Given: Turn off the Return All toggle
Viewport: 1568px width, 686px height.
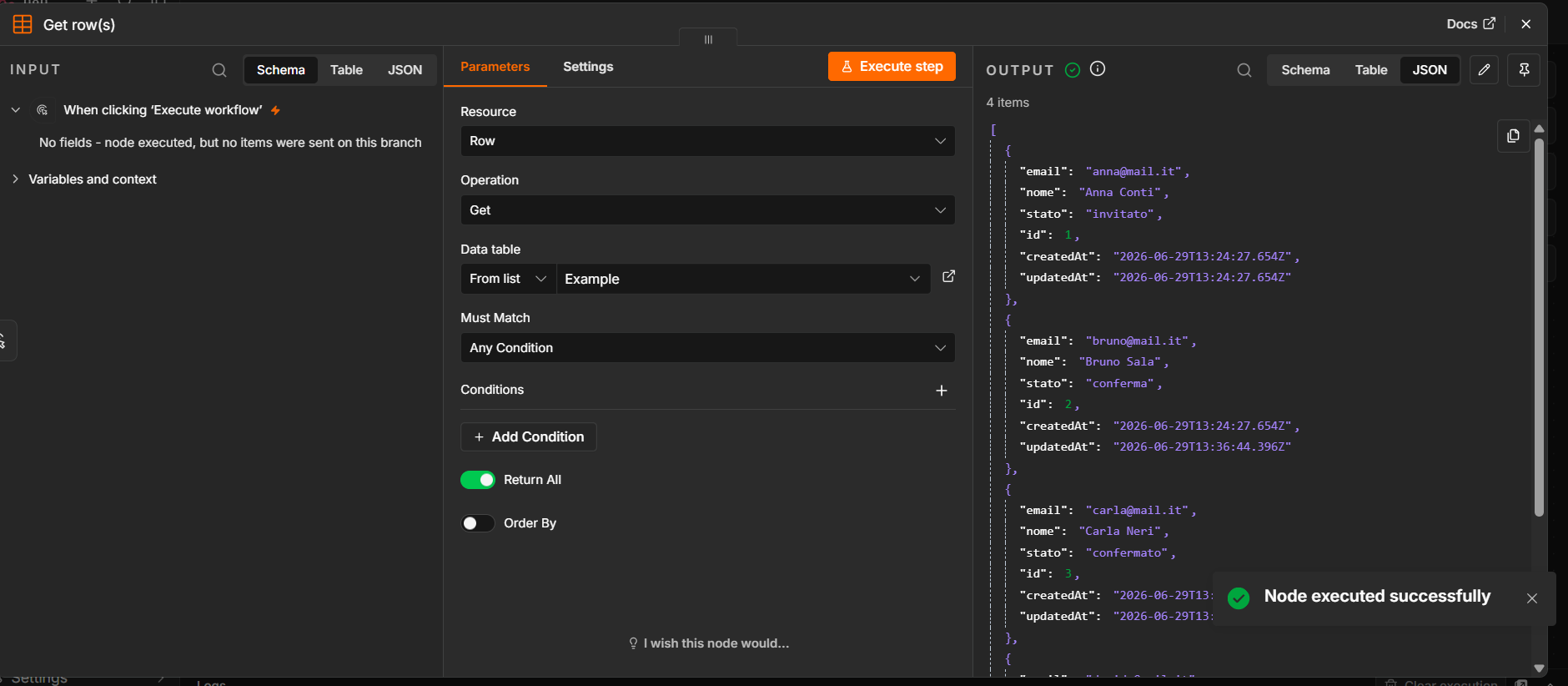Looking at the screenshot, I should click(x=478, y=480).
